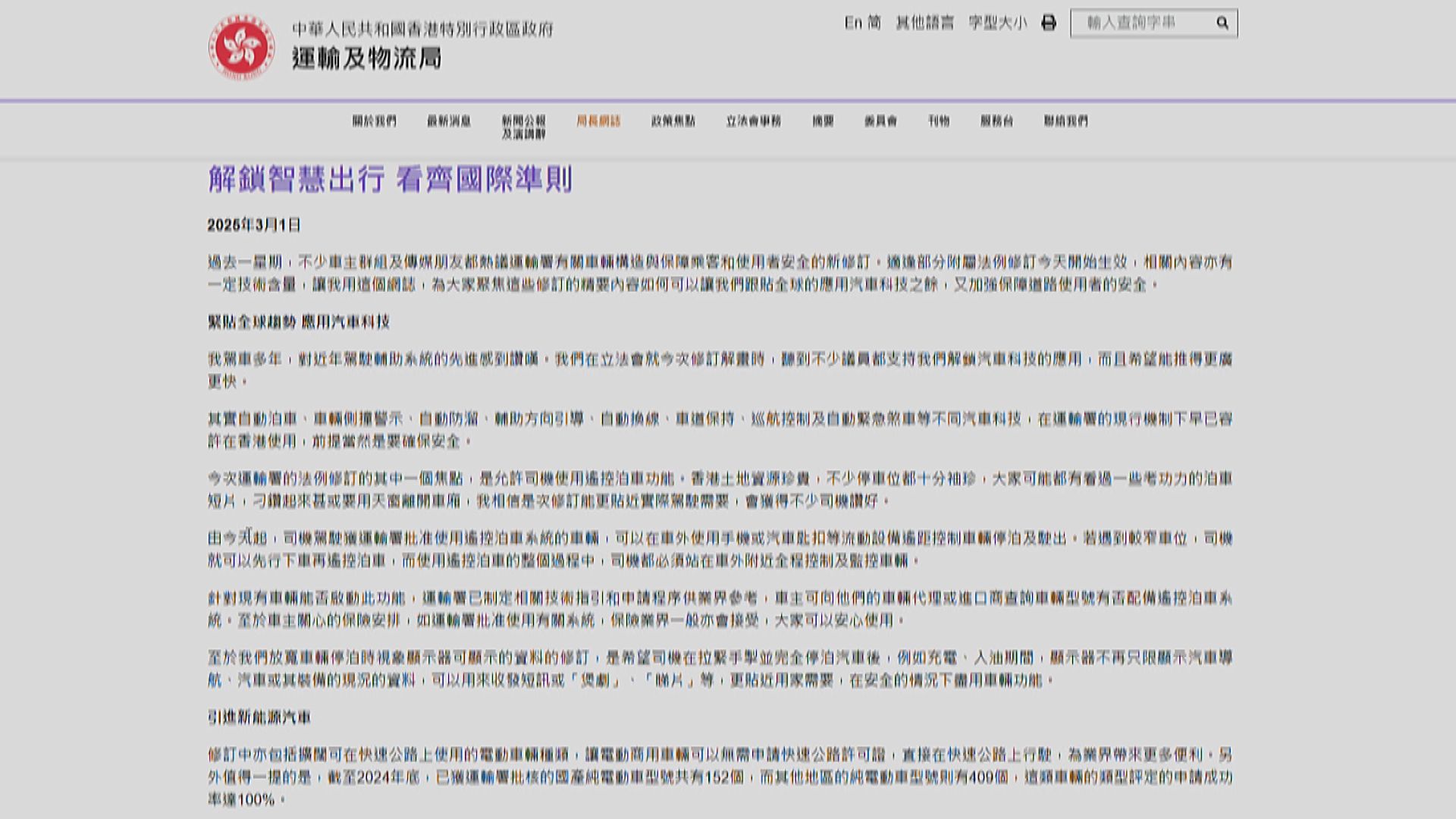Select 聯絡我們 to contact the bureau

pyautogui.click(x=1066, y=119)
